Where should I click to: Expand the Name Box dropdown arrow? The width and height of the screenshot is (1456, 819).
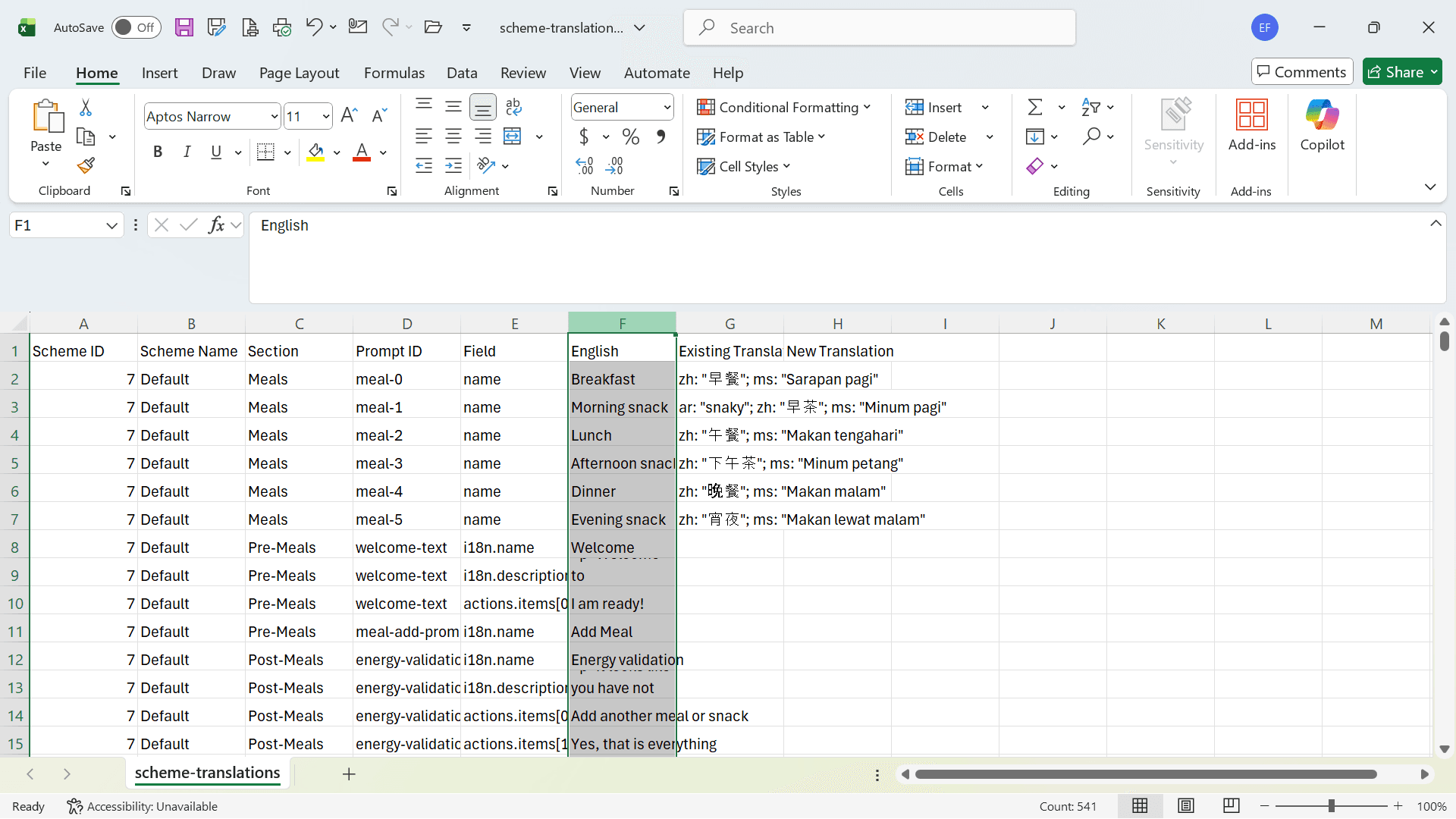pos(111,225)
